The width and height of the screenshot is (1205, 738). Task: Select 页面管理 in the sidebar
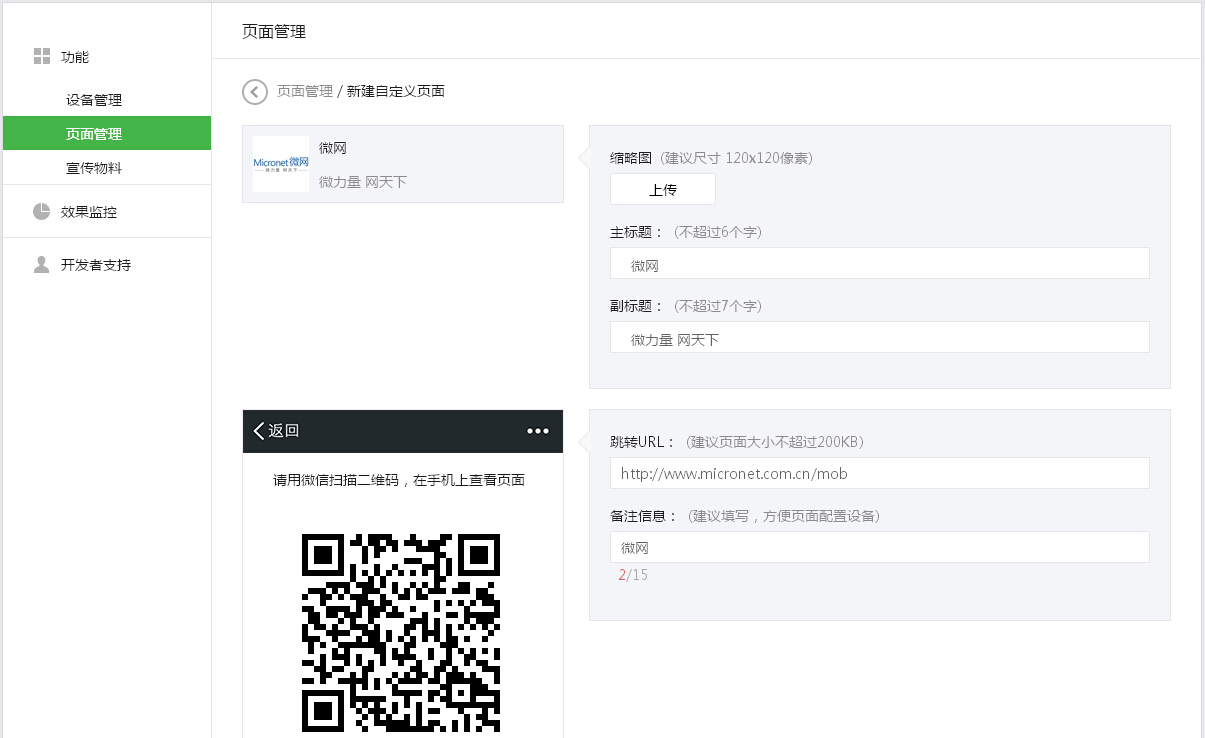[x=107, y=133]
